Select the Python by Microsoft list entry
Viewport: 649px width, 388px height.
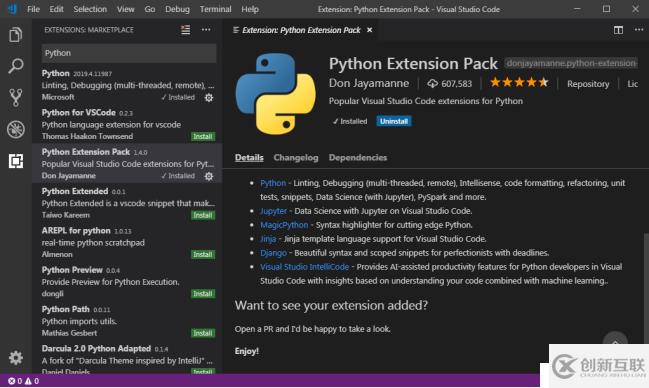(127, 85)
